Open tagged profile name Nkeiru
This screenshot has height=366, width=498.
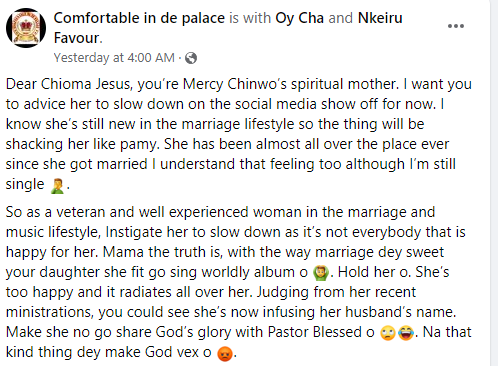click(380, 18)
